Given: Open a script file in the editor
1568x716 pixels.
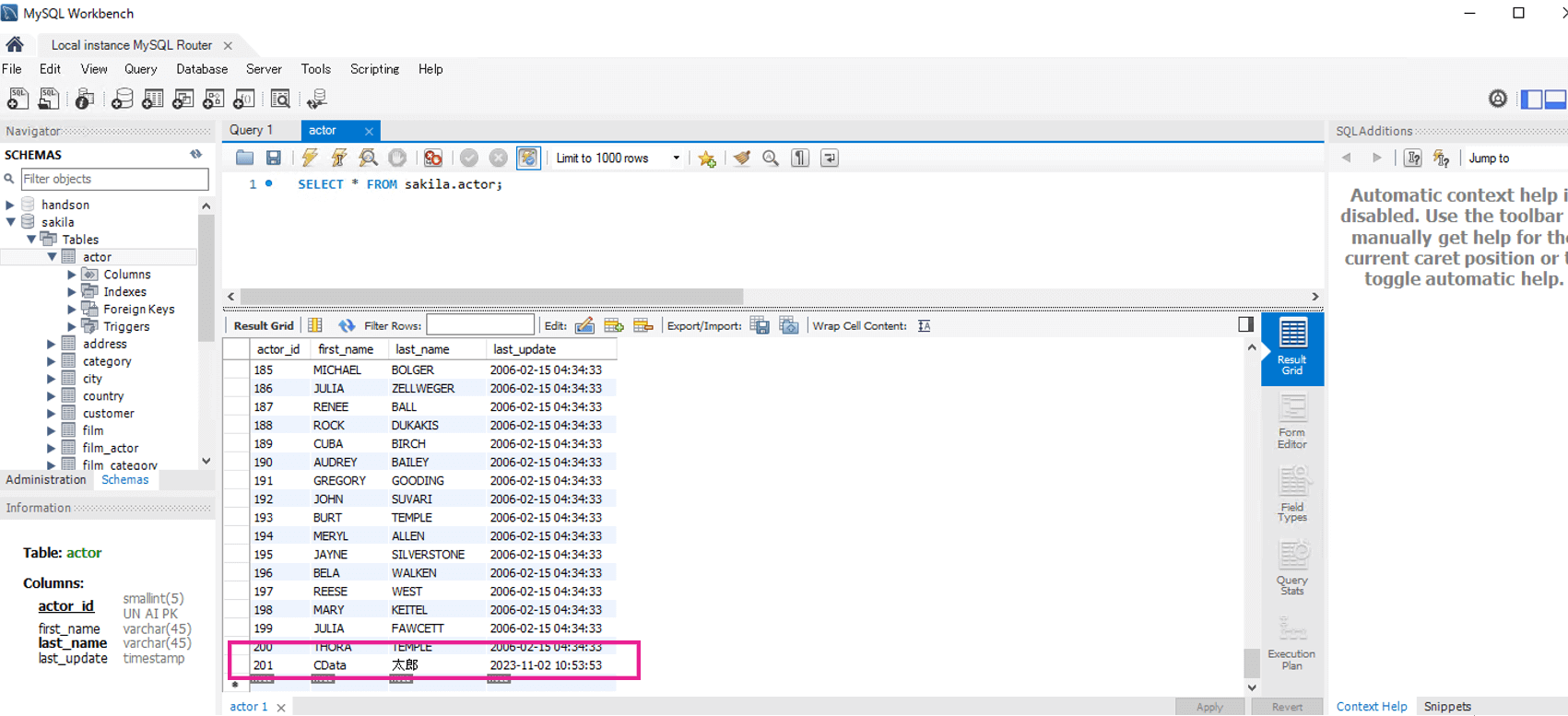Looking at the screenshot, I should pos(244,158).
